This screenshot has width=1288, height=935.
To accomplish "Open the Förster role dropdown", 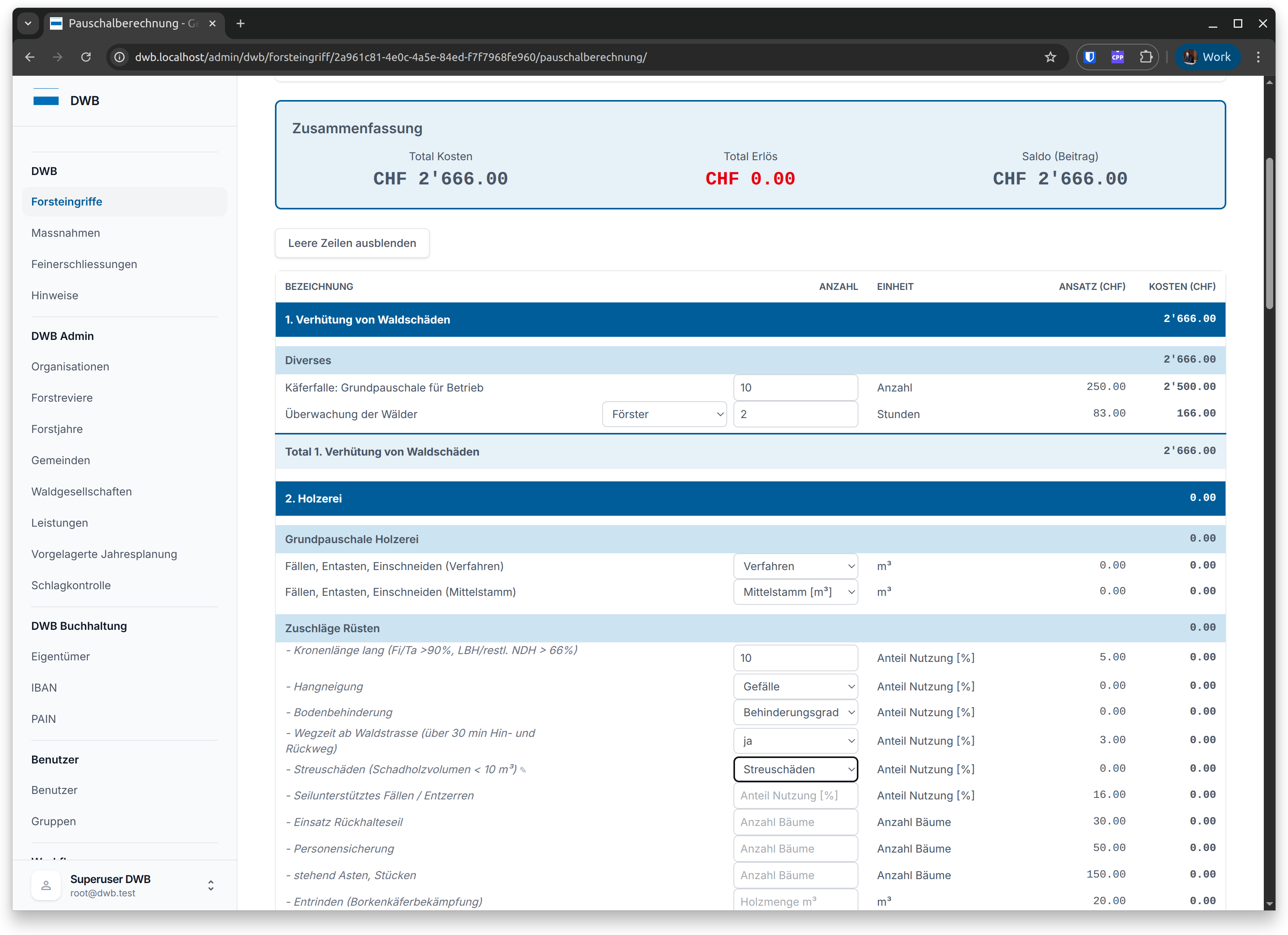I will [x=664, y=414].
